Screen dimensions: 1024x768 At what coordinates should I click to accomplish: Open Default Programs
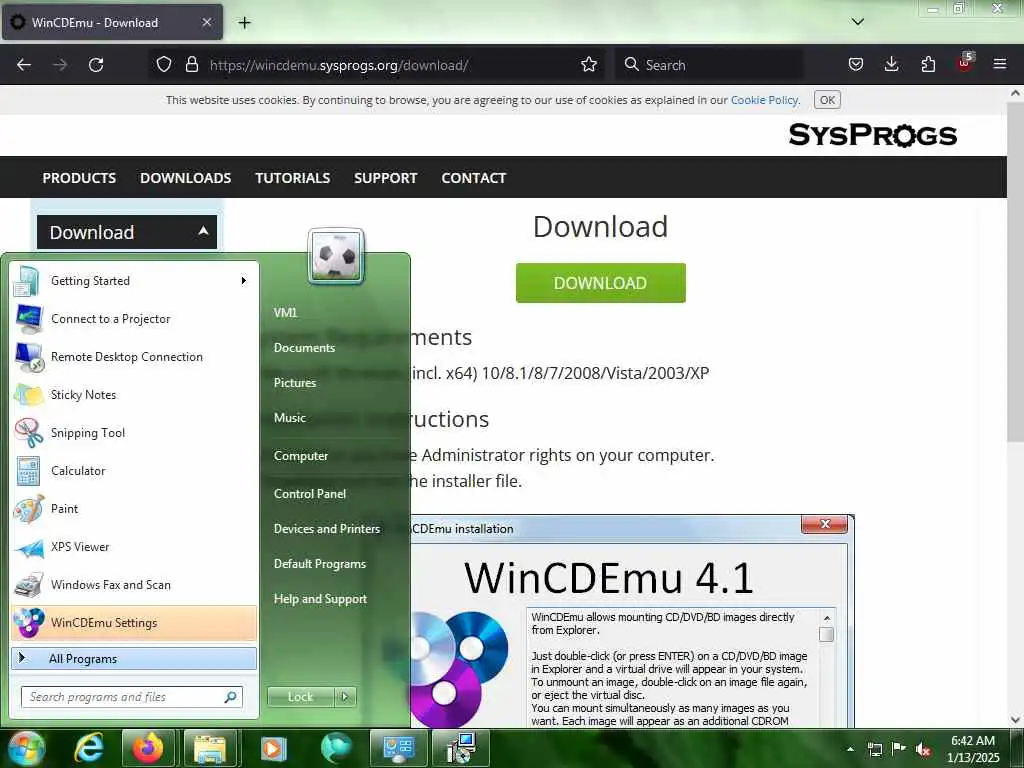tap(319, 564)
